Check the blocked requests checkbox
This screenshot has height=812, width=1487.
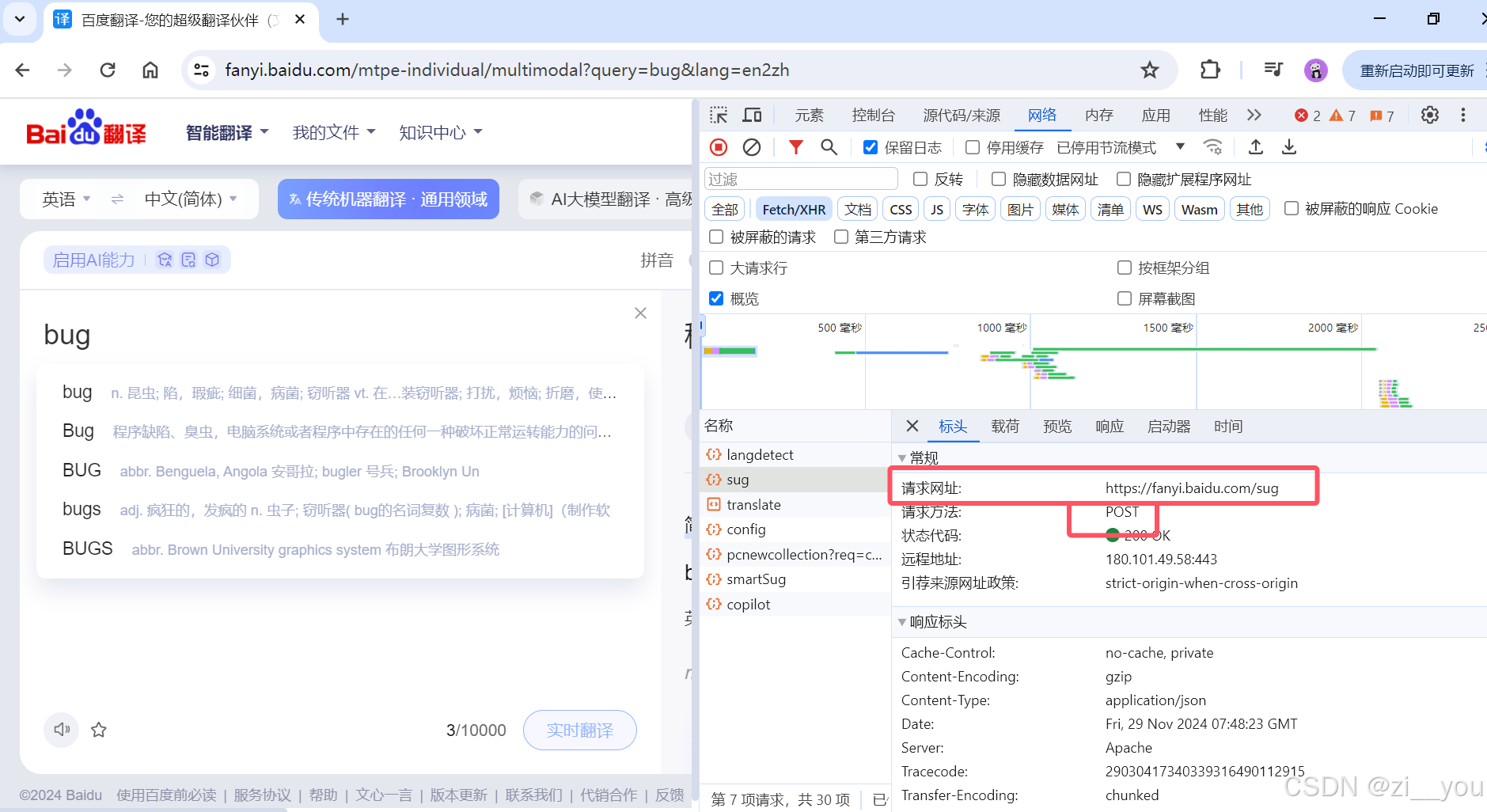click(716, 237)
